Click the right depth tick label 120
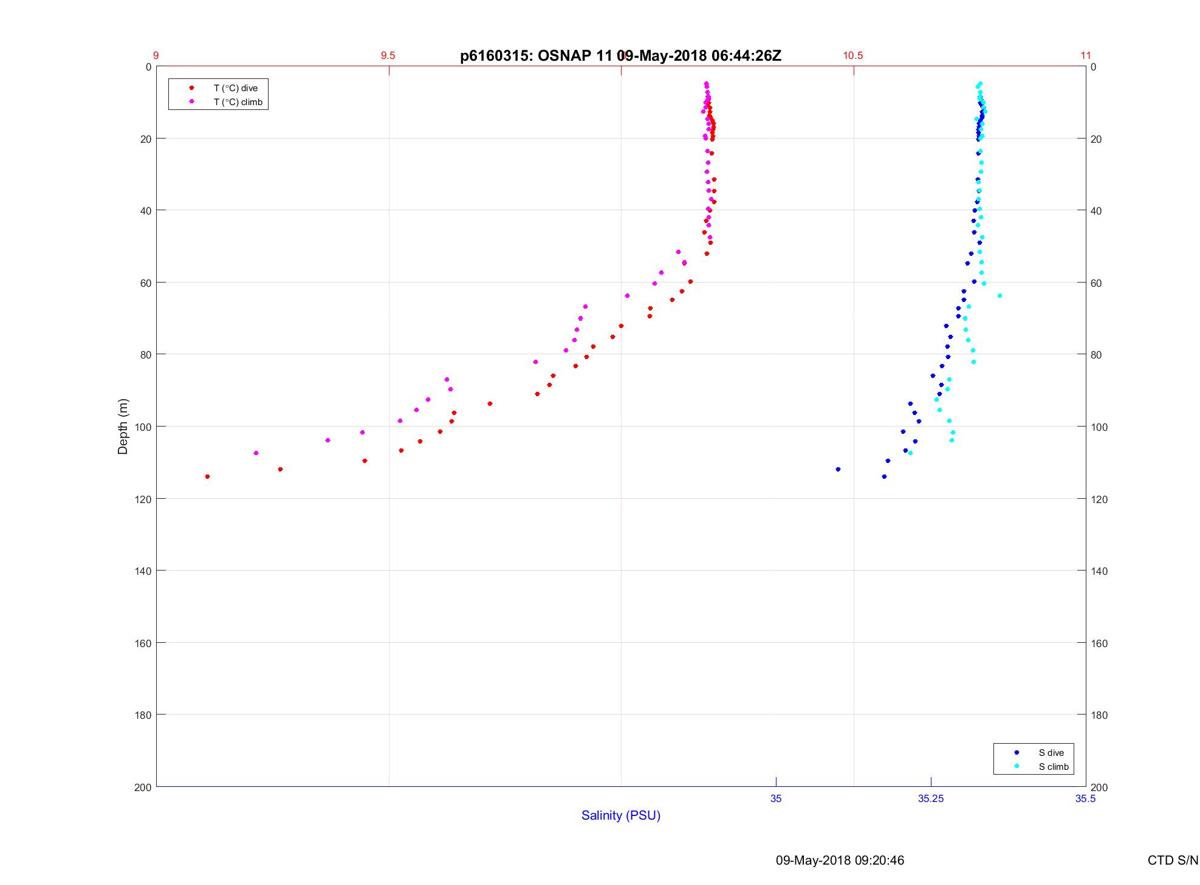This screenshot has height=885, width=1200. [x=1100, y=499]
